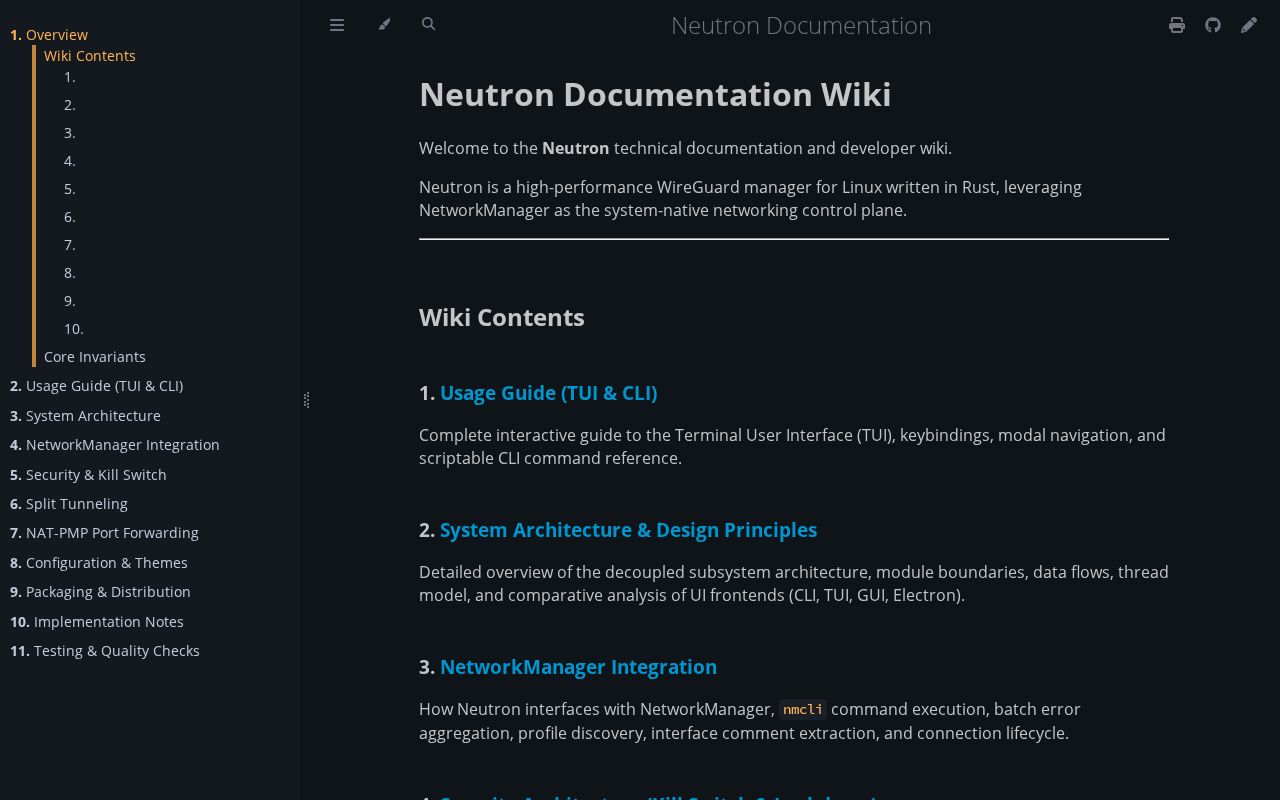Follow the NetworkManager Integration heading link
This screenshot has height=800, width=1280.
click(x=578, y=667)
